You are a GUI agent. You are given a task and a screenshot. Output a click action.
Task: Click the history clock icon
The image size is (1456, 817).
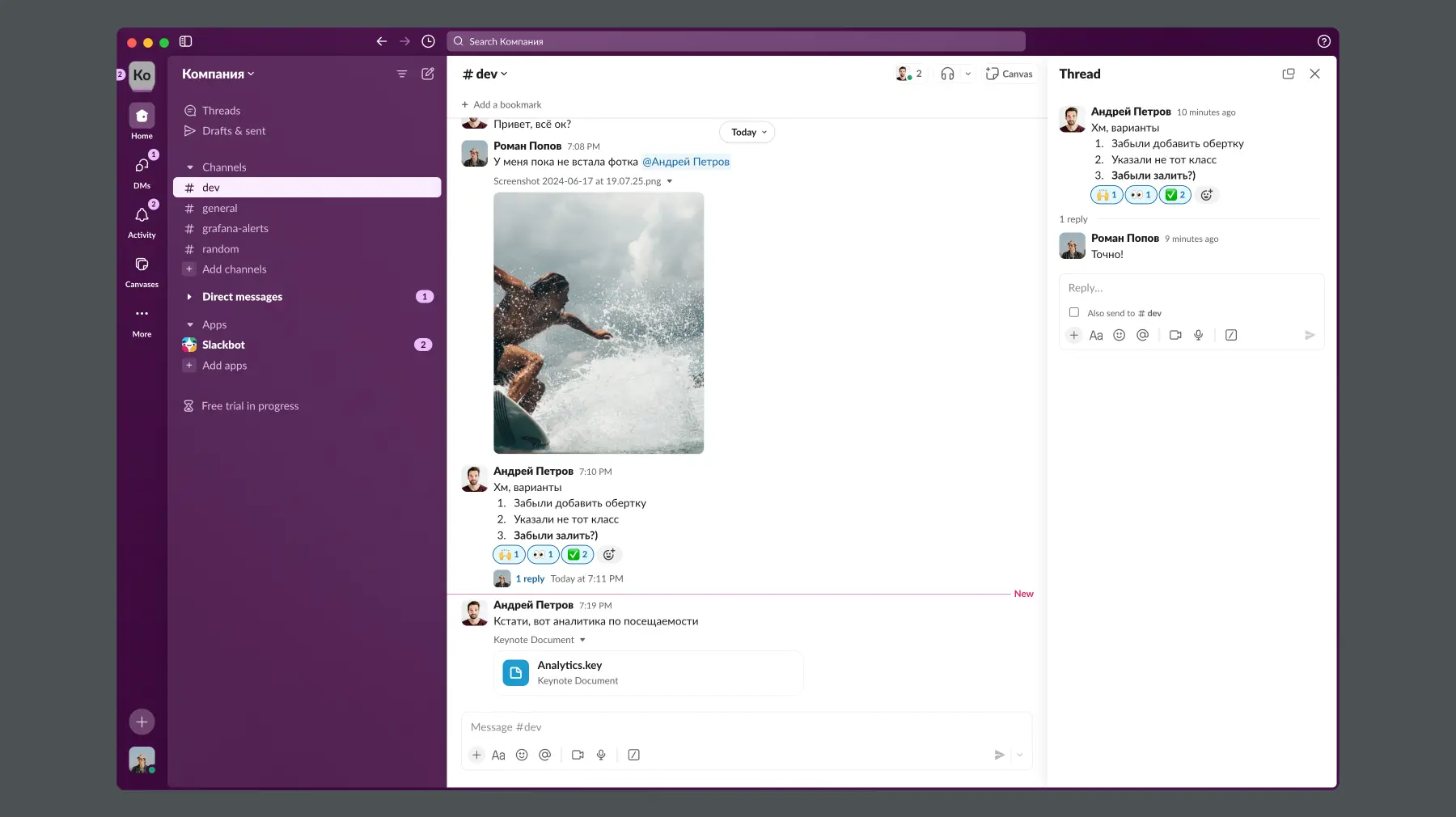pyautogui.click(x=429, y=41)
